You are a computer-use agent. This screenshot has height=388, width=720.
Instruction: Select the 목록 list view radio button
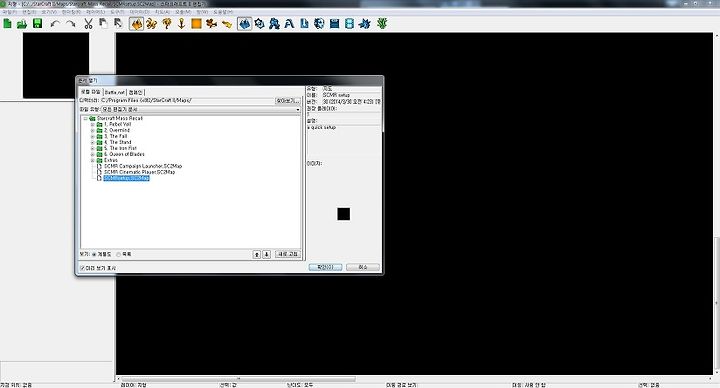[x=118, y=254]
